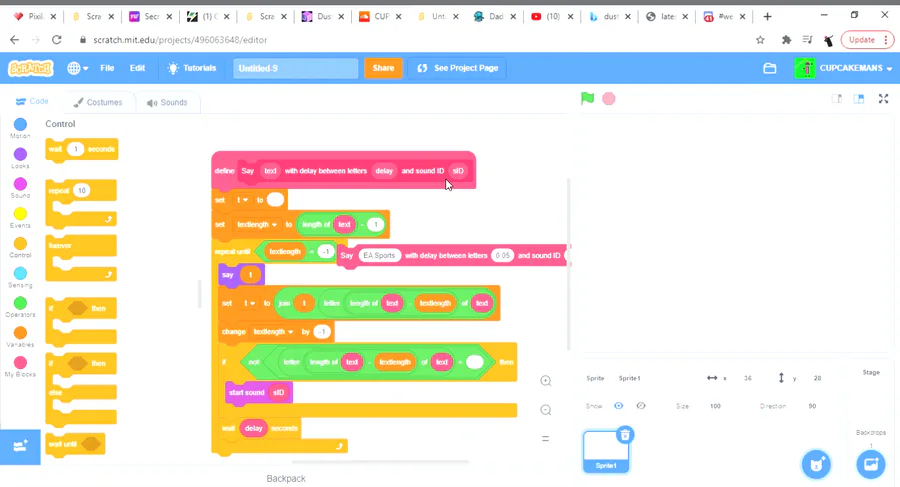The height and width of the screenshot is (487, 900).
Task: Select the Control block category
Action: pyautogui.click(x=20, y=248)
